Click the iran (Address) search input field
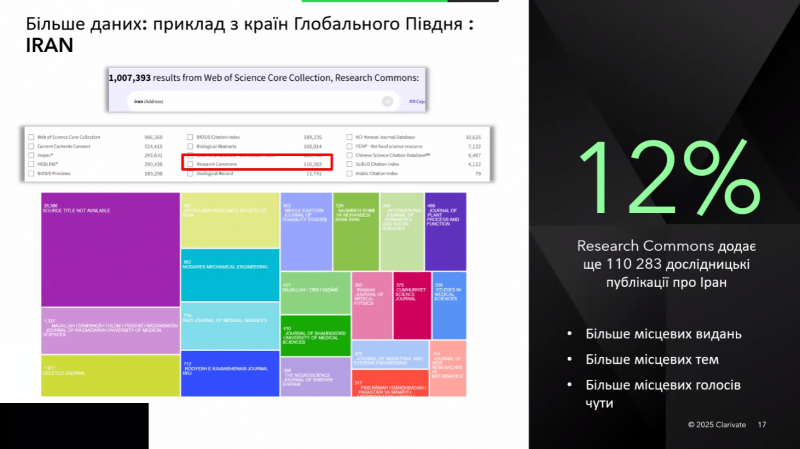The width and height of the screenshot is (800, 449). tap(250, 101)
